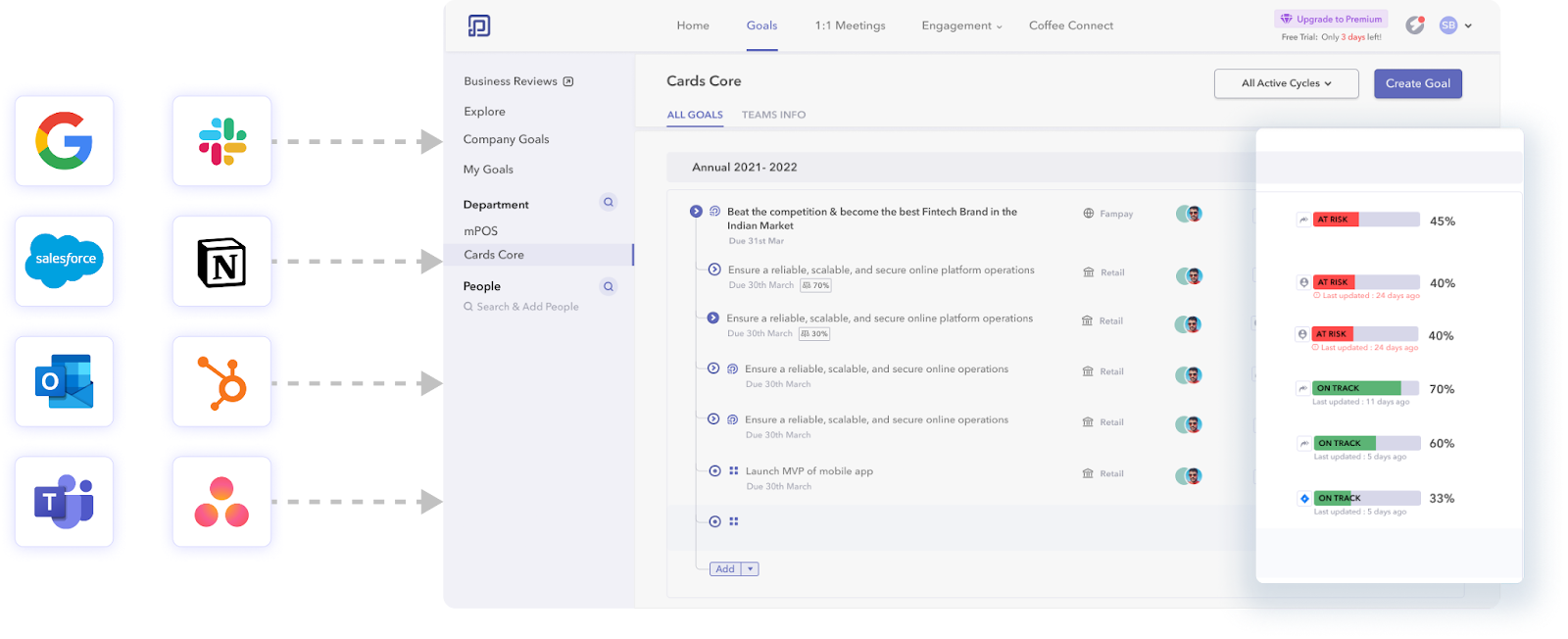Click the 45% at-risk progress bar
1568x639 pixels.
click(x=1366, y=220)
